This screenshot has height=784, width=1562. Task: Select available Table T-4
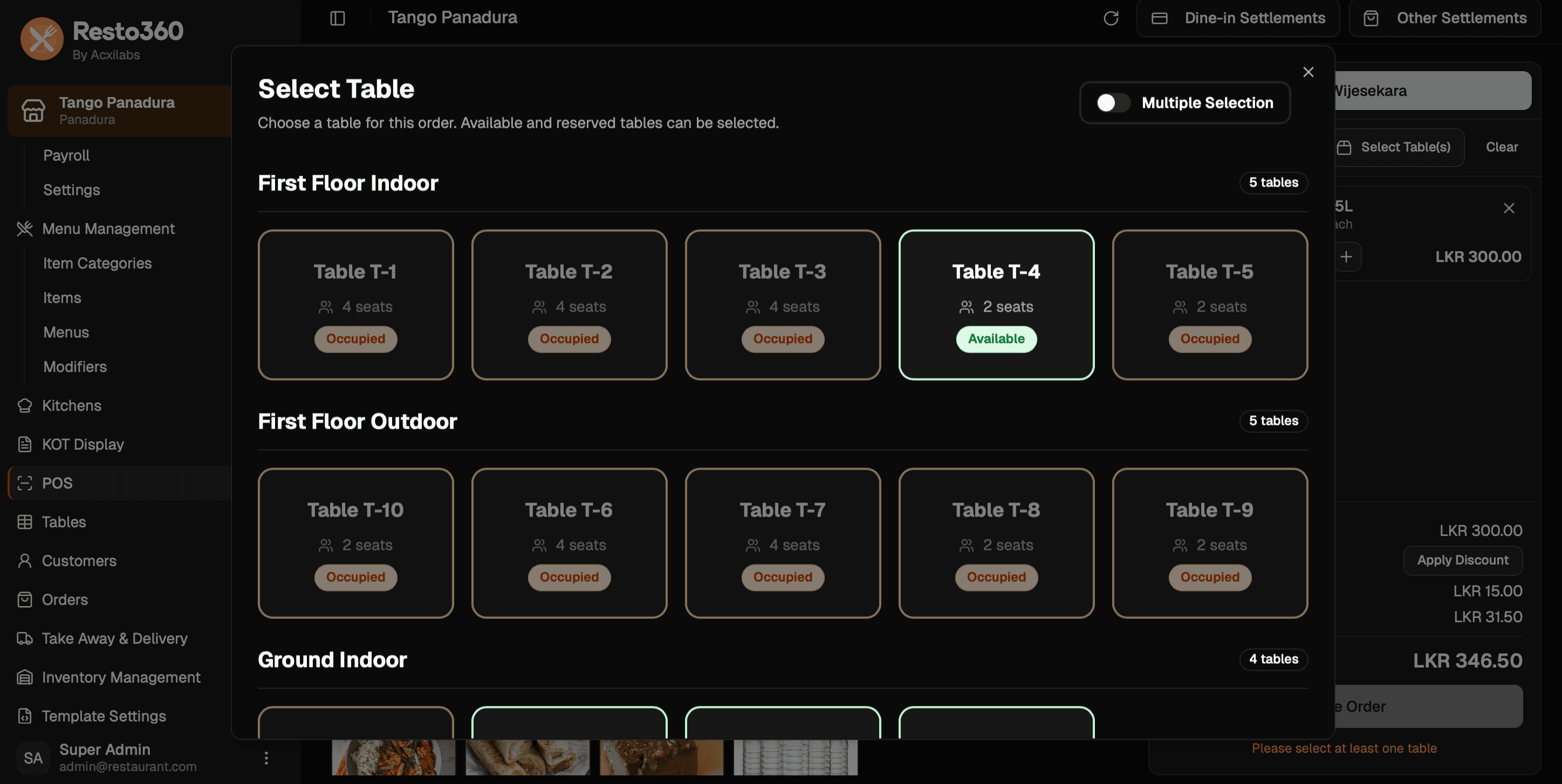click(996, 305)
